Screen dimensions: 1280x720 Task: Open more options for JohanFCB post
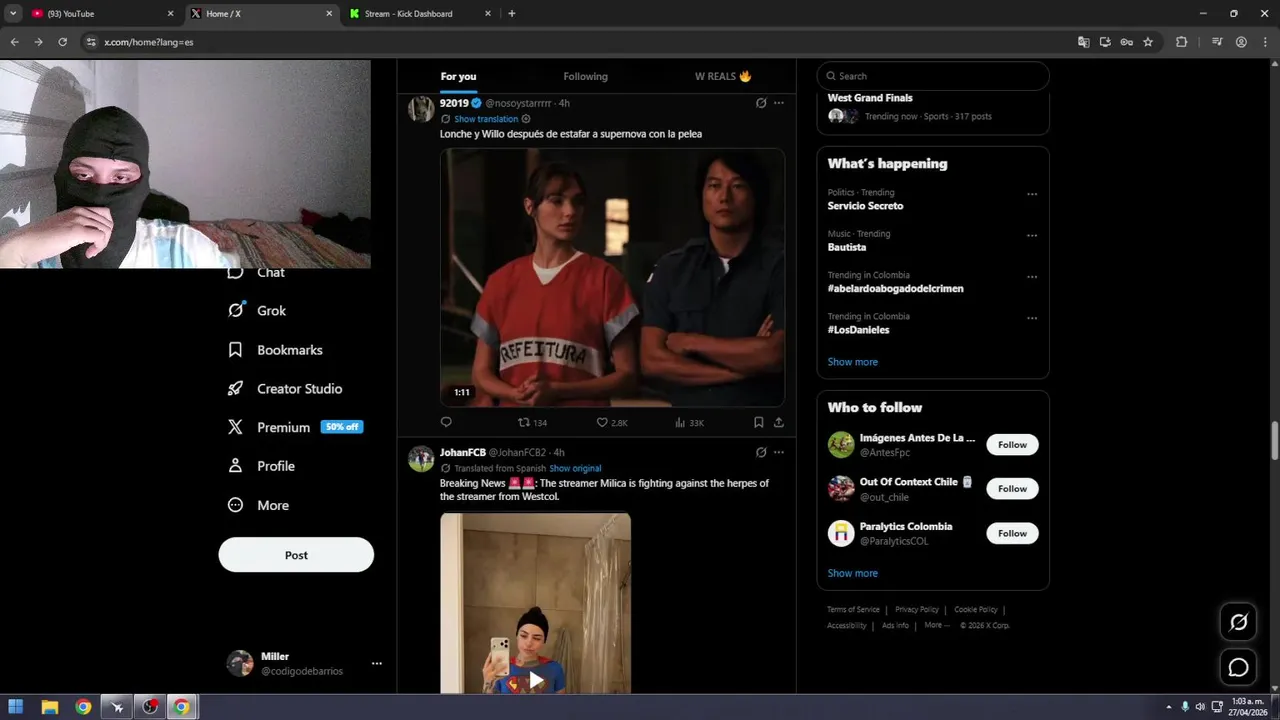pos(779,452)
